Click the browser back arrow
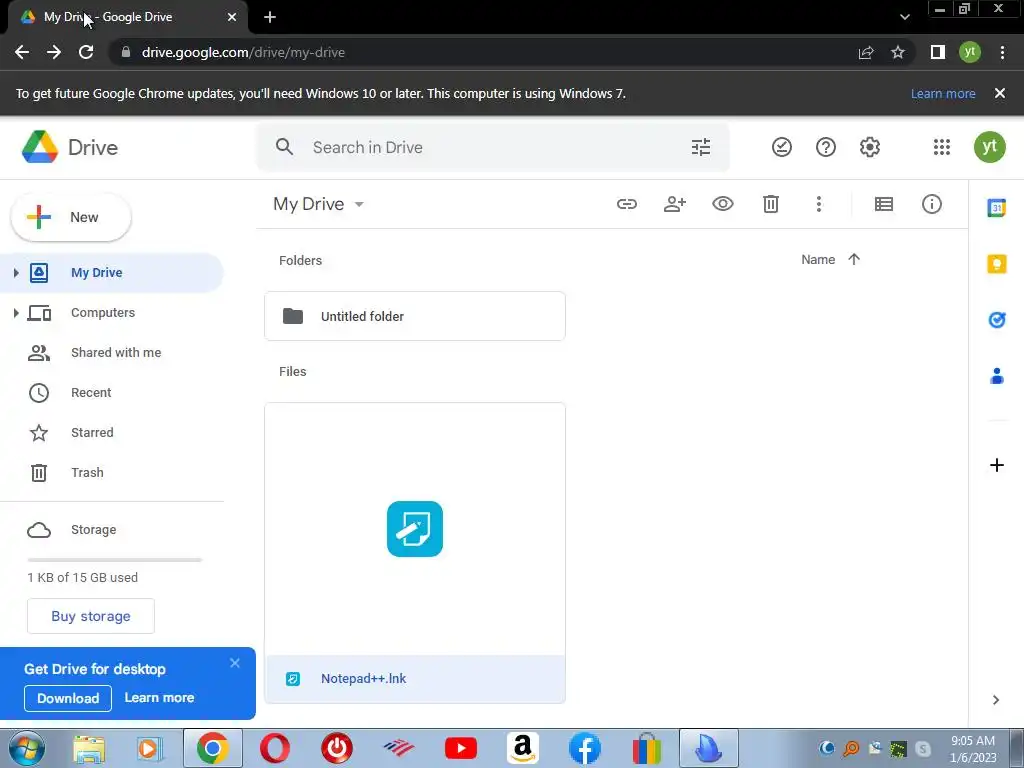The width and height of the screenshot is (1024, 768). (x=22, y=52)
